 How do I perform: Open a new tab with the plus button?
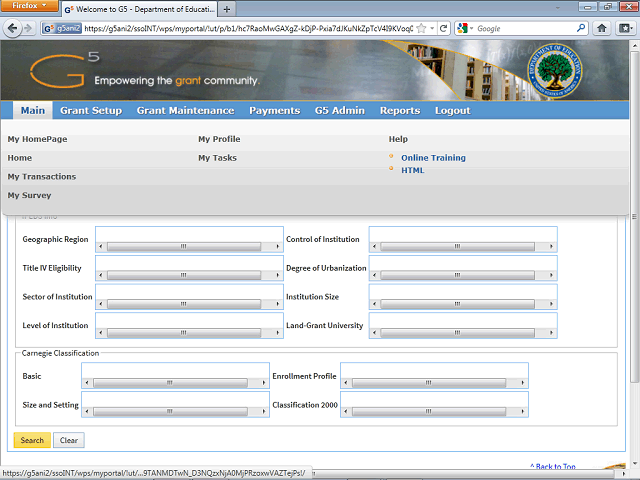coord(227,9)
